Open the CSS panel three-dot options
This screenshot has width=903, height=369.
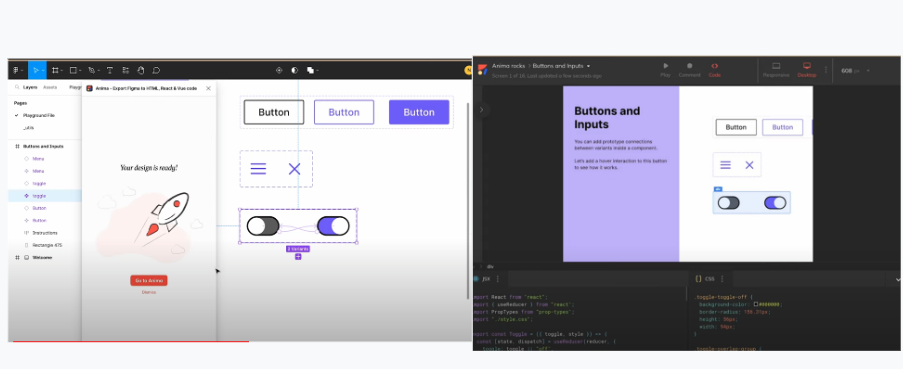pos(722,279)
